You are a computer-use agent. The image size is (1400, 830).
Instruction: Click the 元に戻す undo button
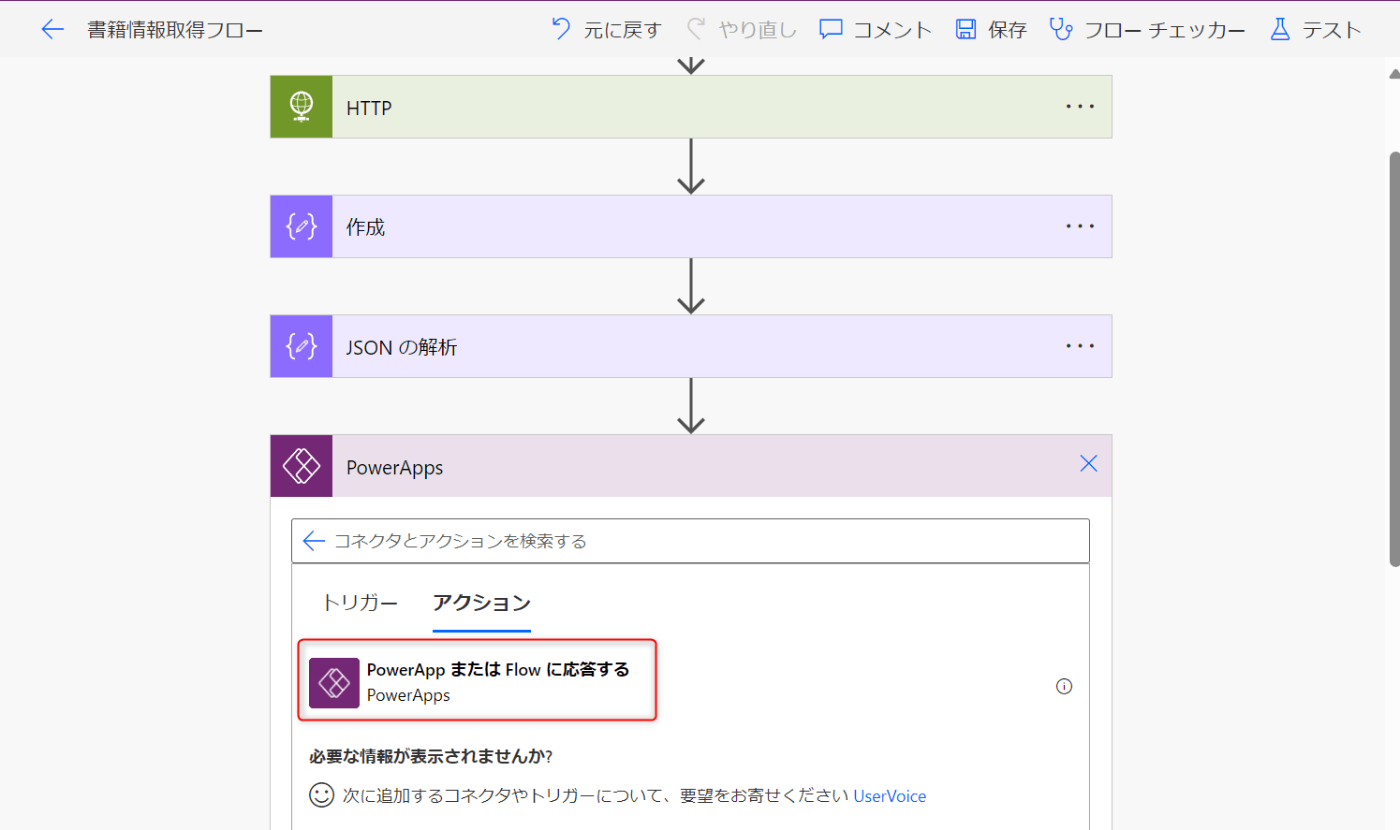click(606, 29)
